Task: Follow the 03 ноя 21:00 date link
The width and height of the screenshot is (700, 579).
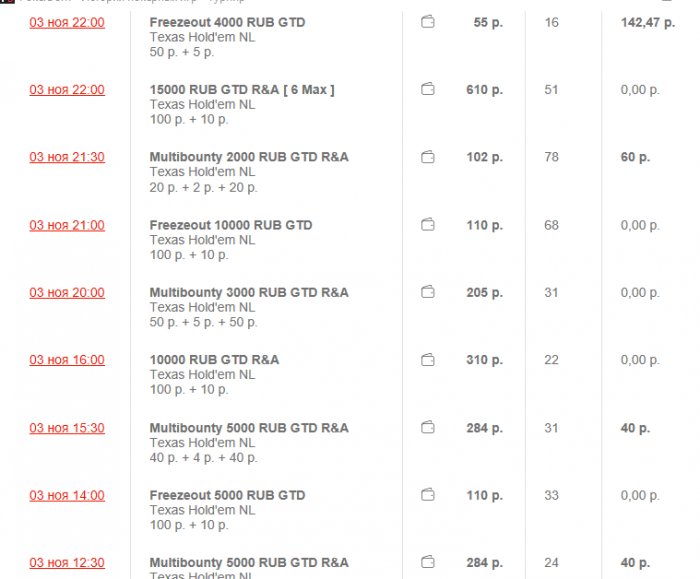Action: [x=66, y=225]
